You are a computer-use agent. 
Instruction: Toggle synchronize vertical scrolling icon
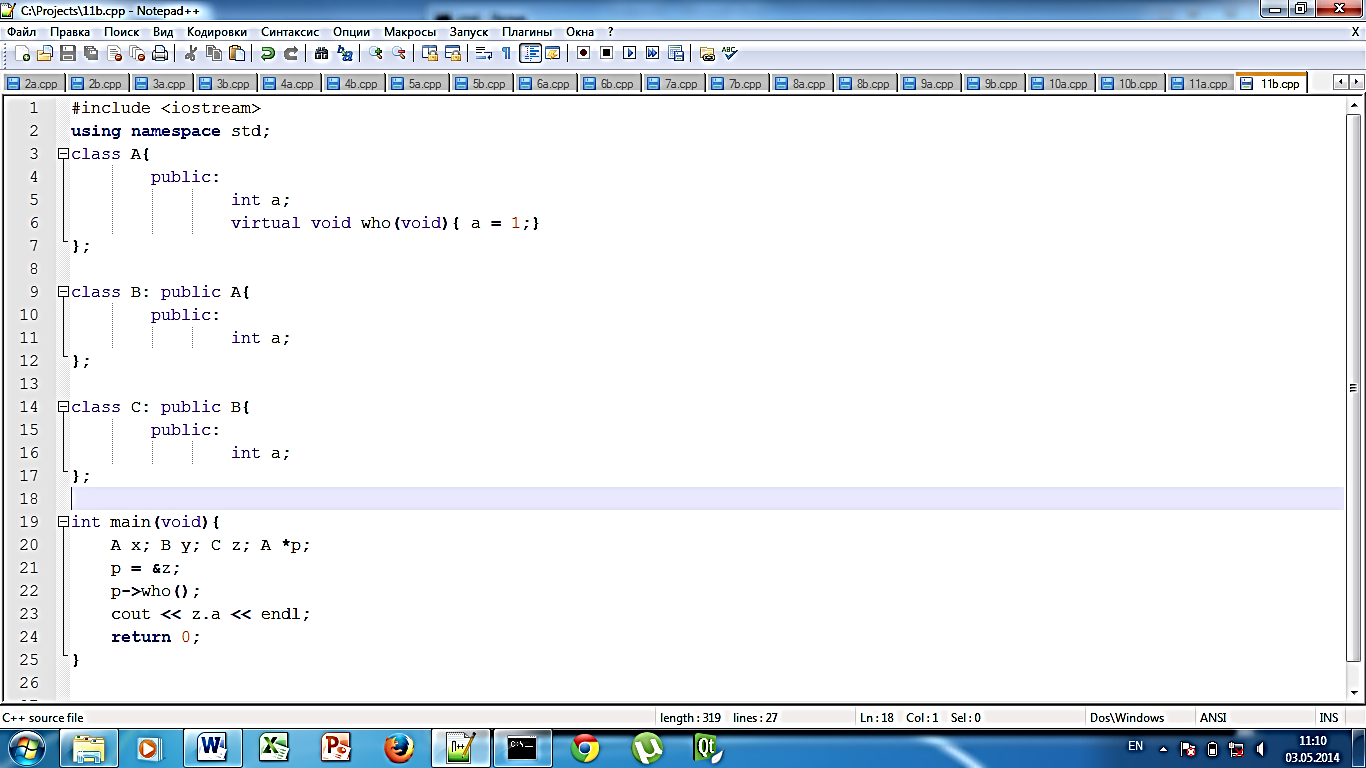[430, 53]
